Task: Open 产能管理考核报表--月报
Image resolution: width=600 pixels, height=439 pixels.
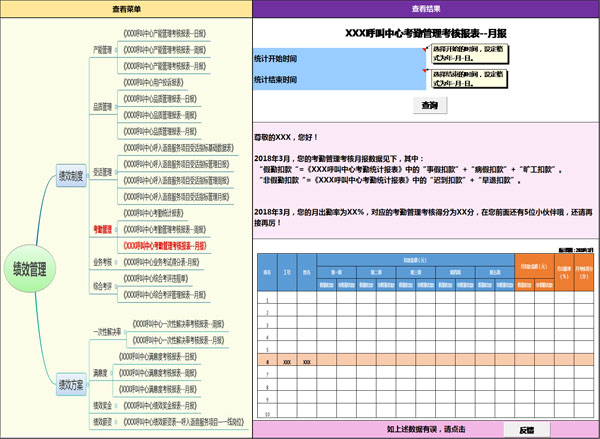Action: click(165, 66)
